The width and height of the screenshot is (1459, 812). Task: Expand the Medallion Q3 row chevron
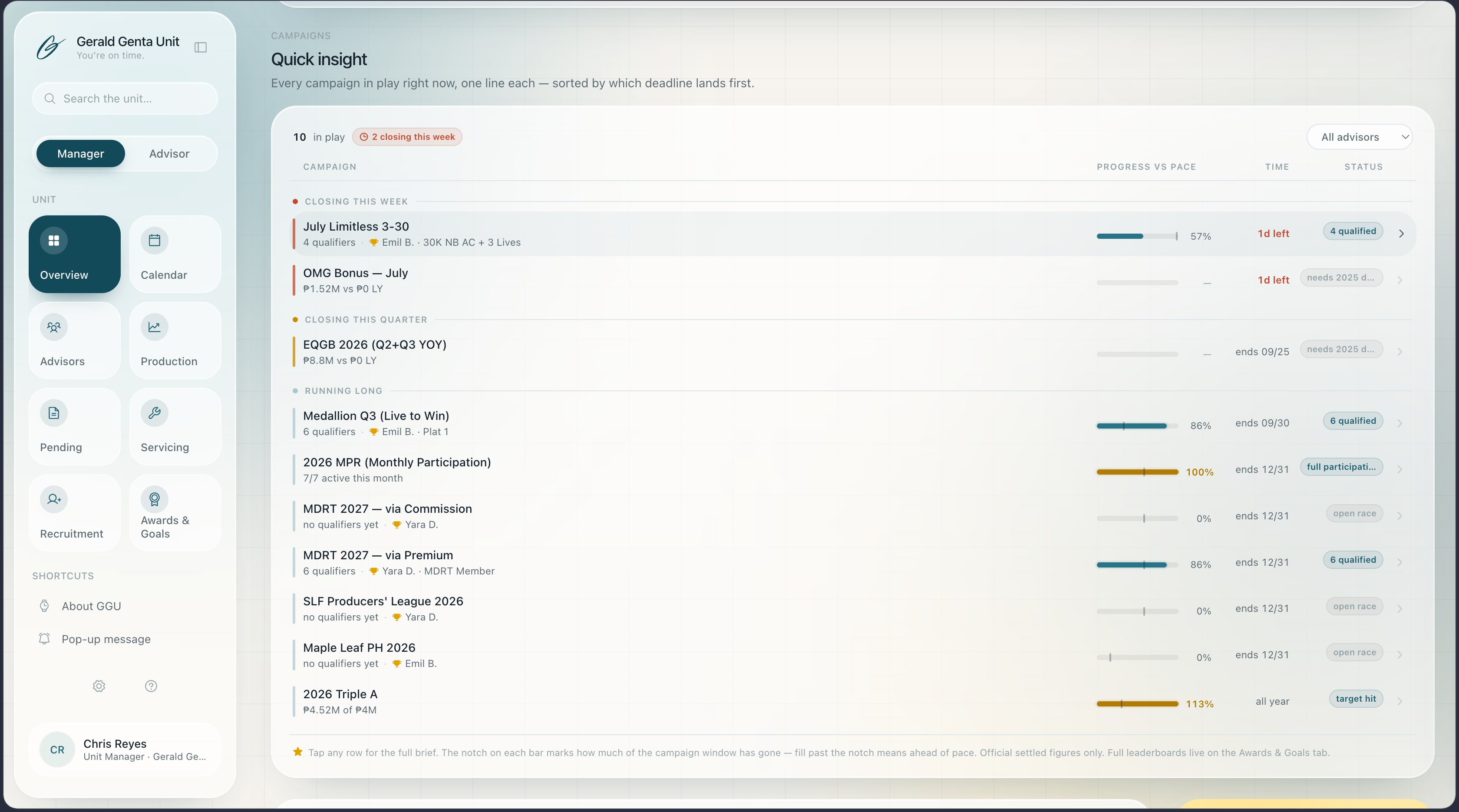[x=1400, y=423]
